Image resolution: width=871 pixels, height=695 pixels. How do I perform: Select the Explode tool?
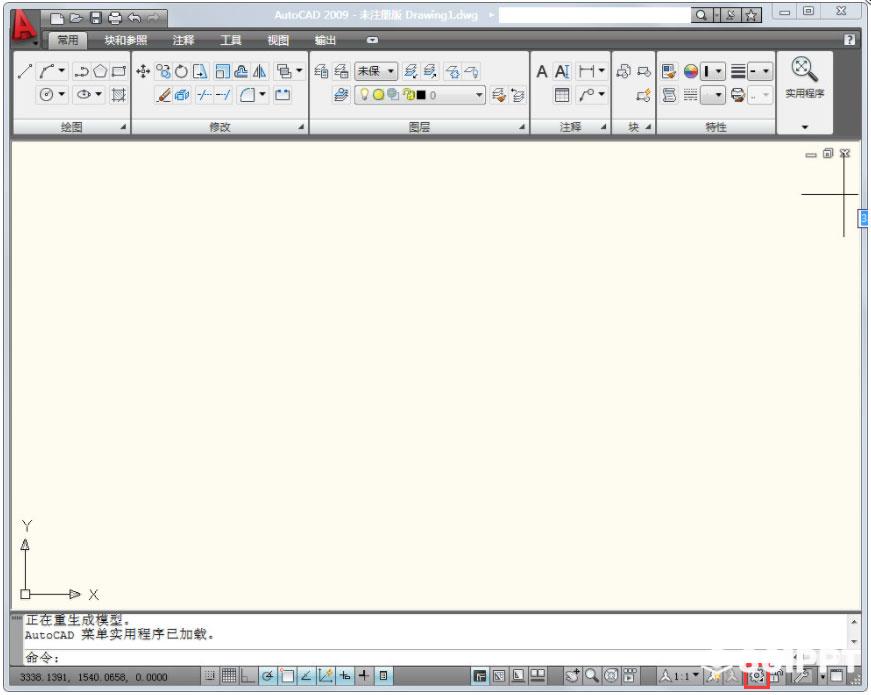182,95
